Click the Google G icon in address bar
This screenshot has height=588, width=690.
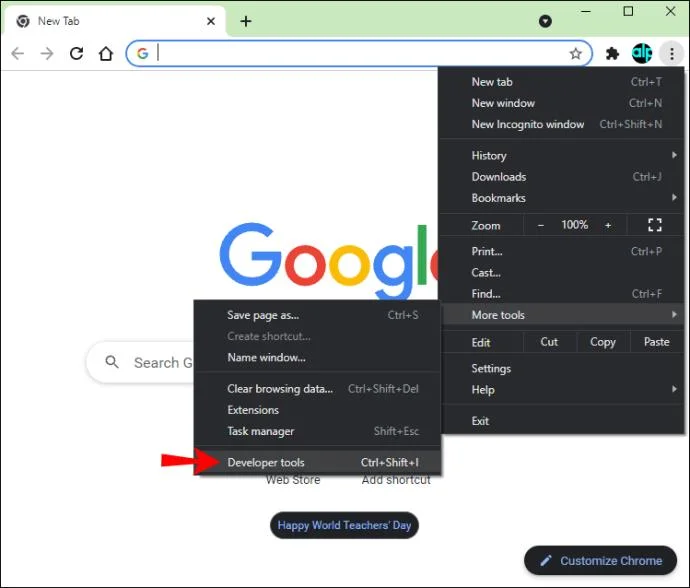(143, 54)
